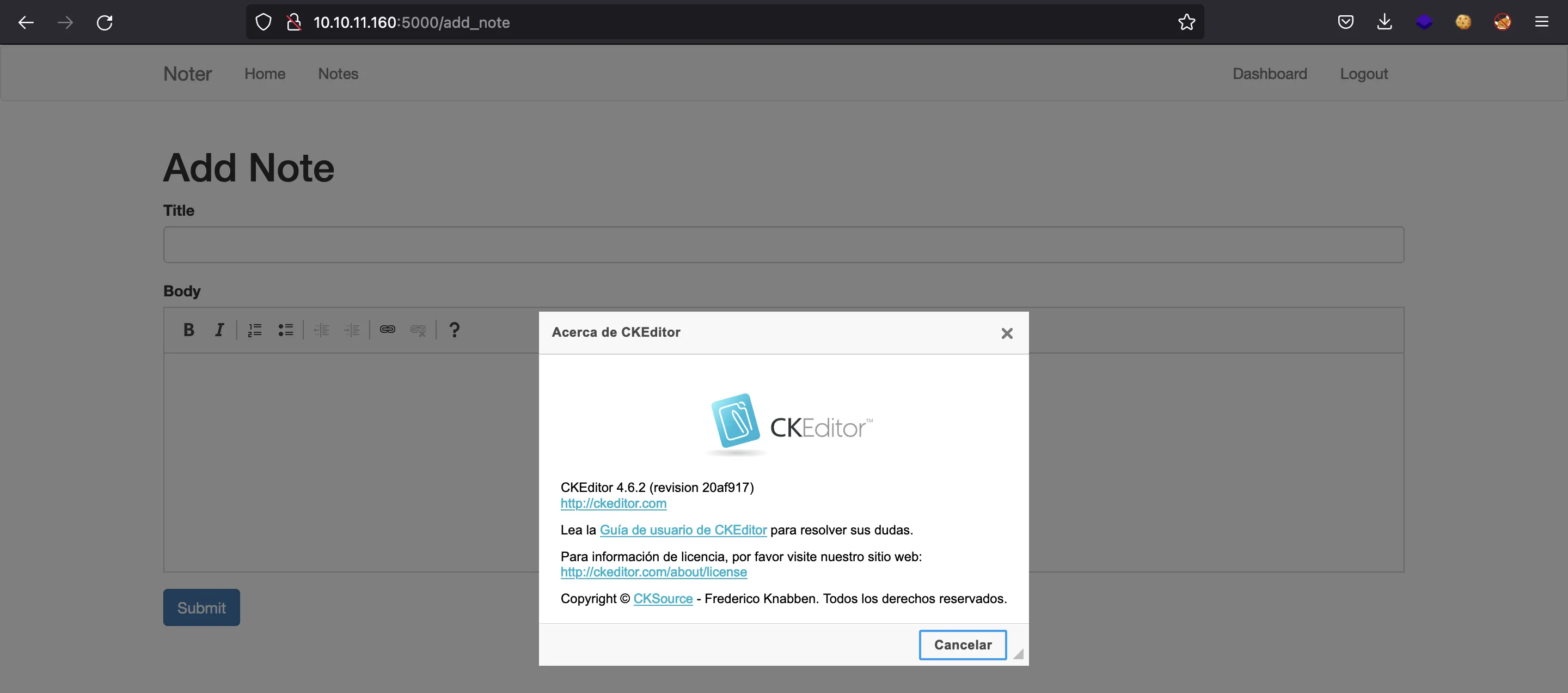1568x693 pixels.
Task: Open the browser hamburger menu
Action: pyautogui.click(x=1541, y=22)
